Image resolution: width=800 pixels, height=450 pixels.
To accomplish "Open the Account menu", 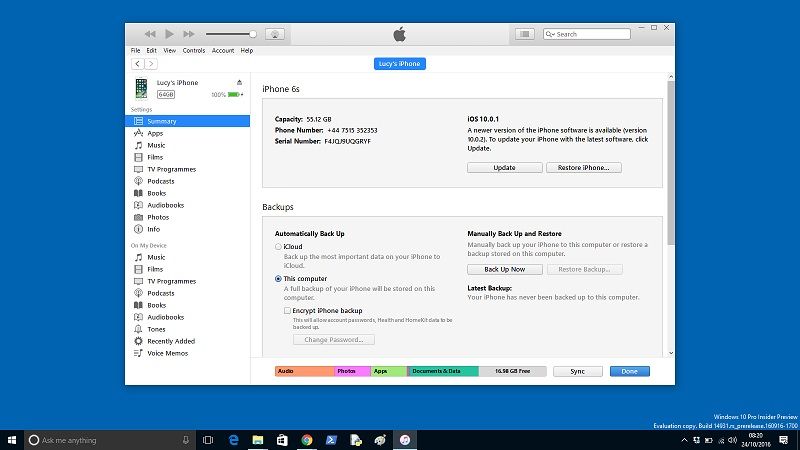I will coord(223,51).
